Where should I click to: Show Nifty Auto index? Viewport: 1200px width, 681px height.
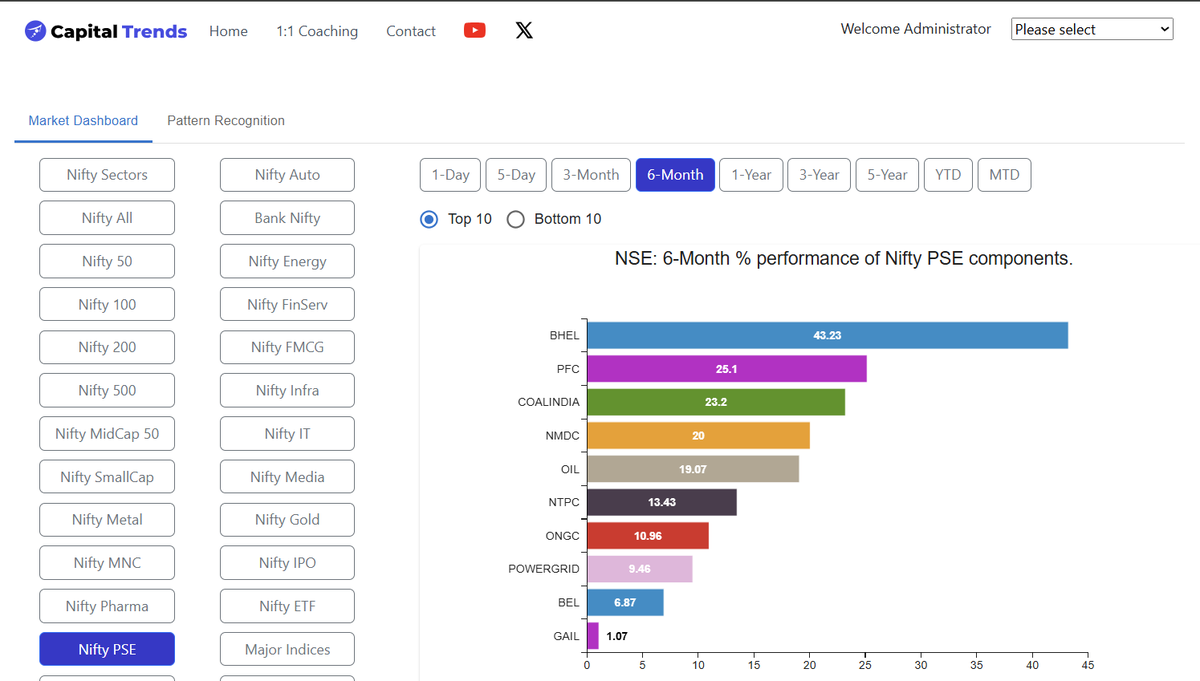click(287, 175)
